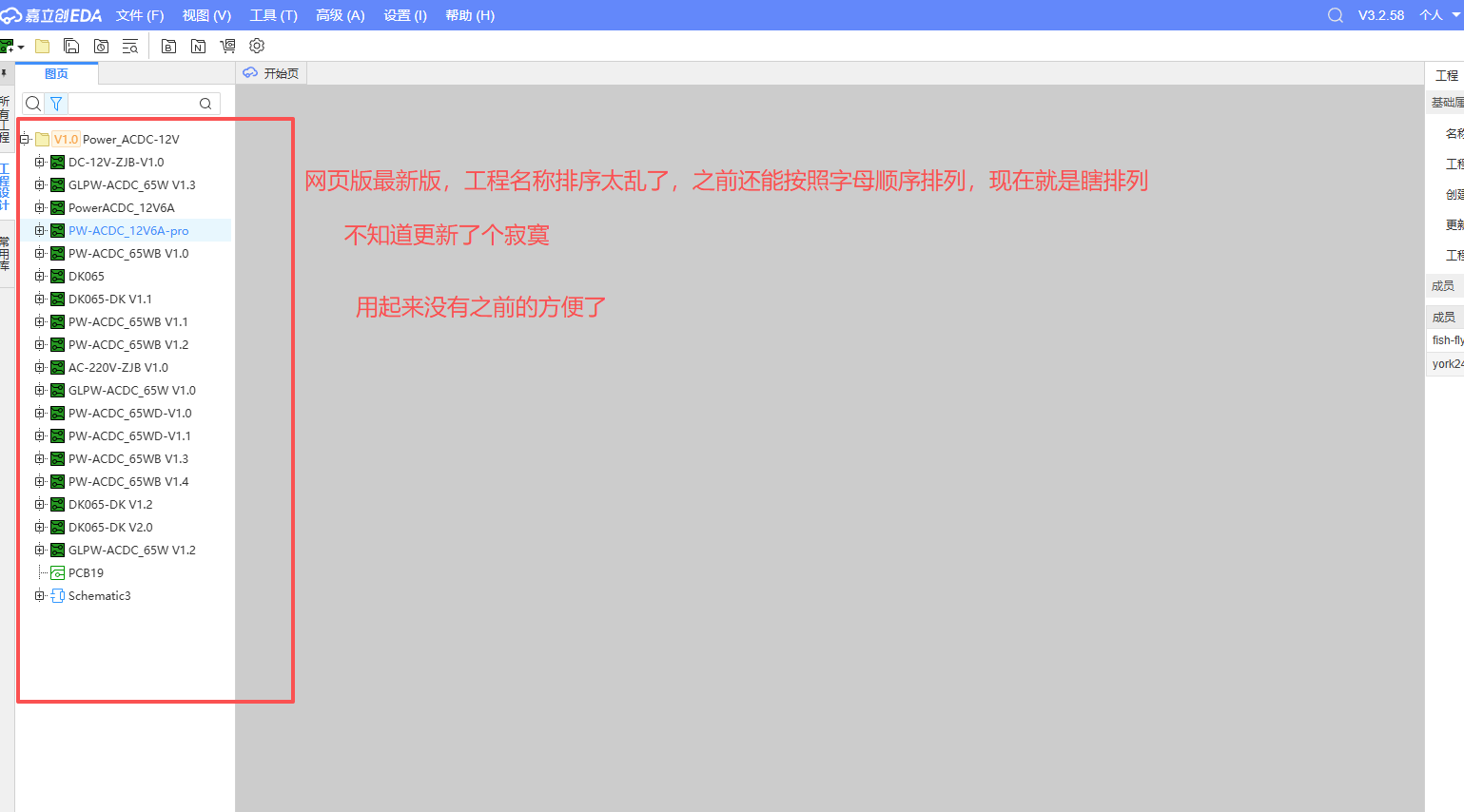Select PW-ACDC_12V6A-pro in project tree
The height and width of the screenshot is (812, 1464).
(128, 230)
